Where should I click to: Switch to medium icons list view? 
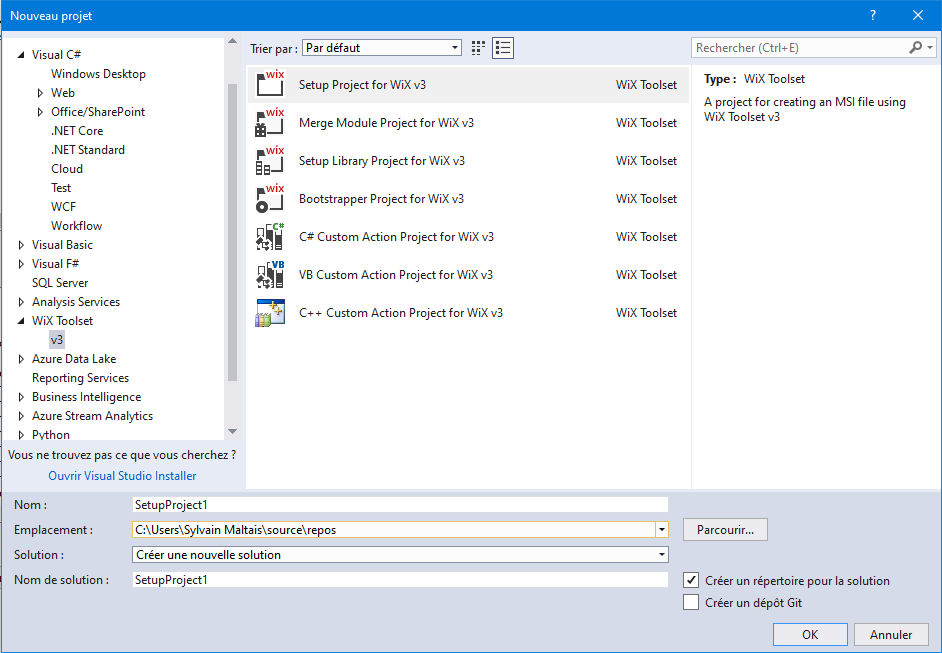(x=502, y=48)
